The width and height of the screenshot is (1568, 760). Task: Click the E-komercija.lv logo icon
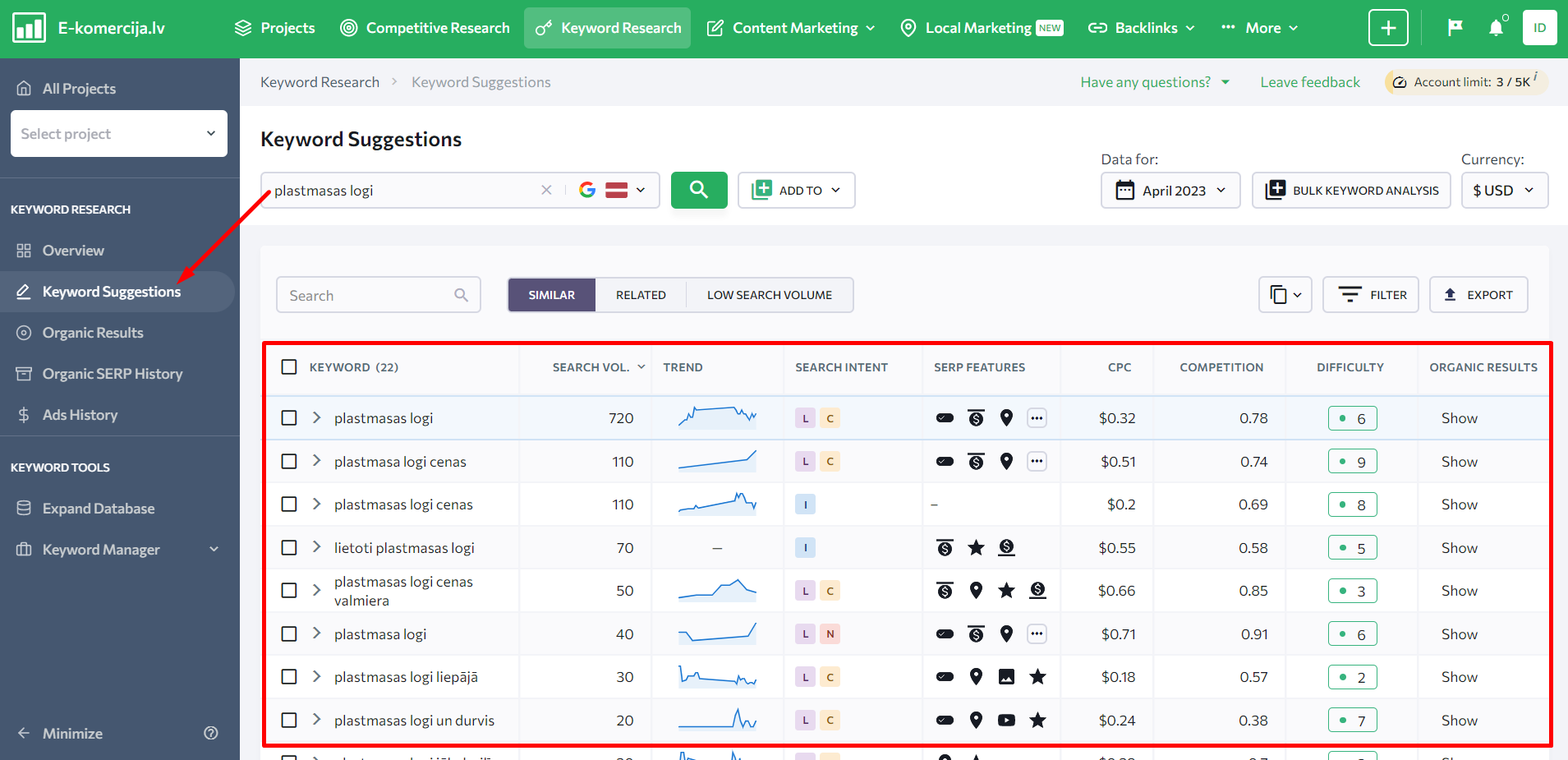point(30,28)
